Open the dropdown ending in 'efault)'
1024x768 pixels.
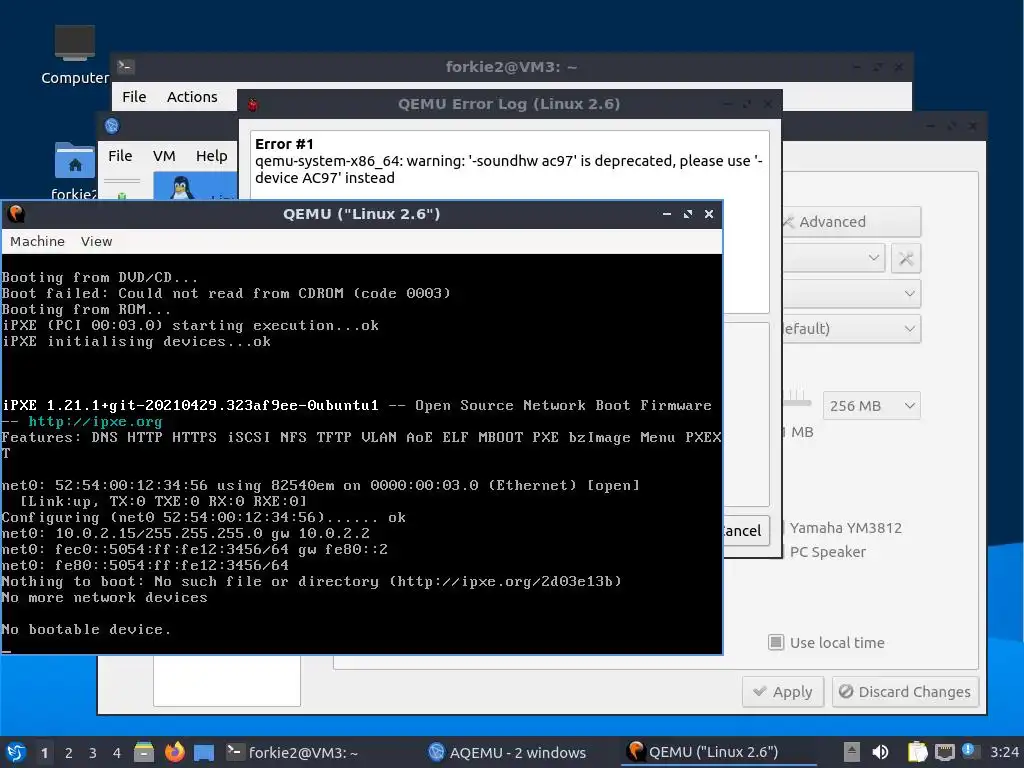[851, 328]
